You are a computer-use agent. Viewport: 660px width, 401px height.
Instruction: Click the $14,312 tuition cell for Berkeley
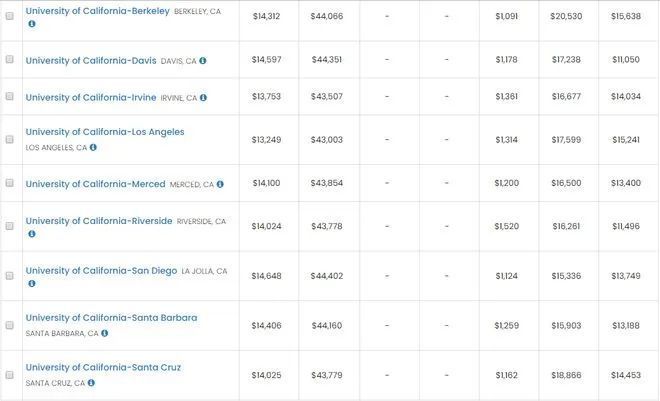[266, 16]
